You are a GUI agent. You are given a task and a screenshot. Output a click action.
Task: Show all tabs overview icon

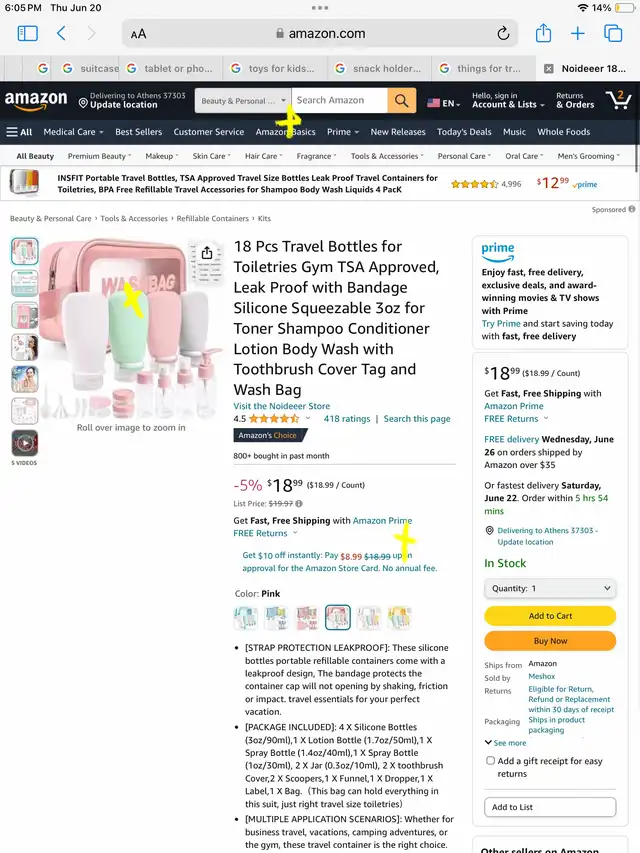click(613, 34)
